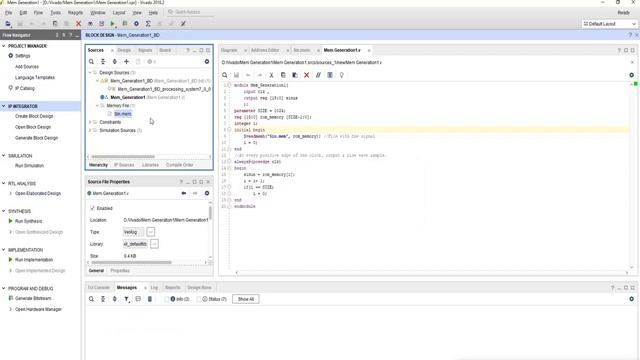
Task: Open the Default Layout dropdown
Action: (x=609, y=24)
